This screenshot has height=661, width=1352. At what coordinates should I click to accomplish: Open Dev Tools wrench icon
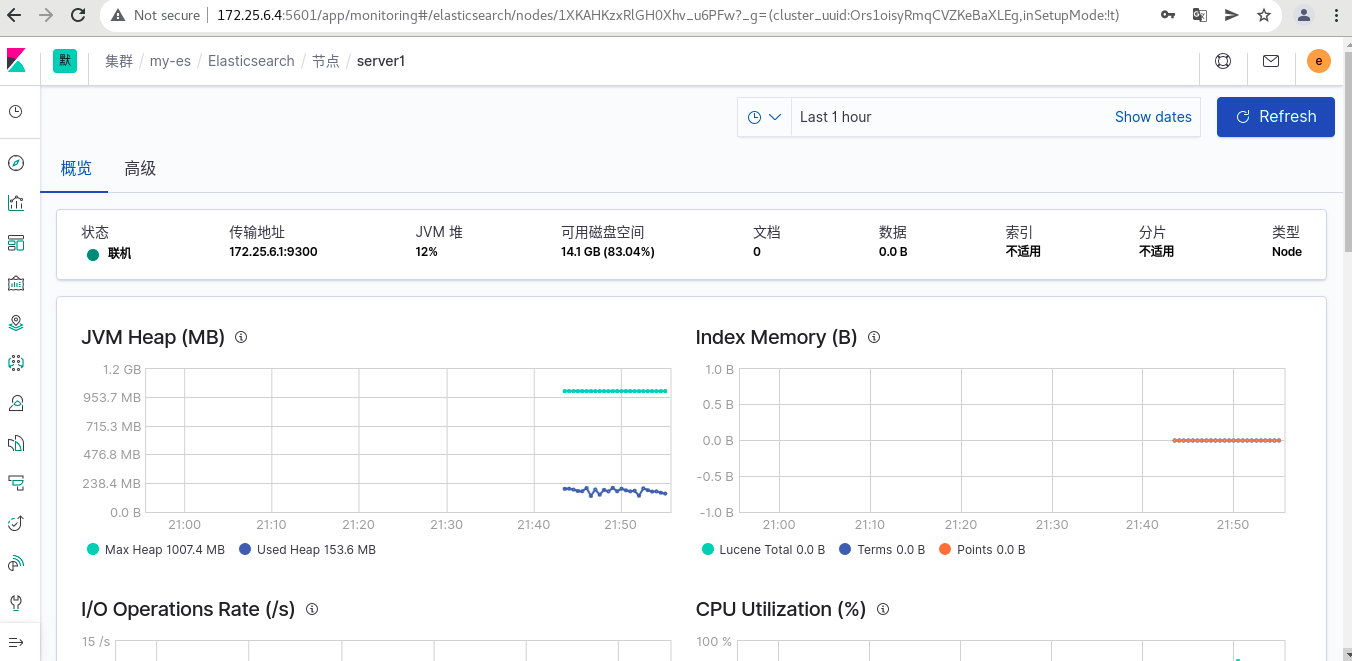click(x=15, y=603)
